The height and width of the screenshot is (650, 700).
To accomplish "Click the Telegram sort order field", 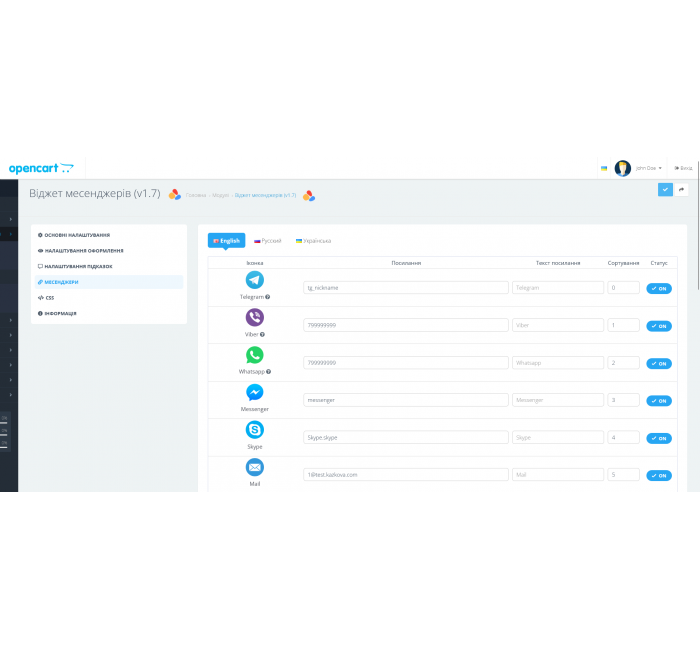I will click(623, 288).
